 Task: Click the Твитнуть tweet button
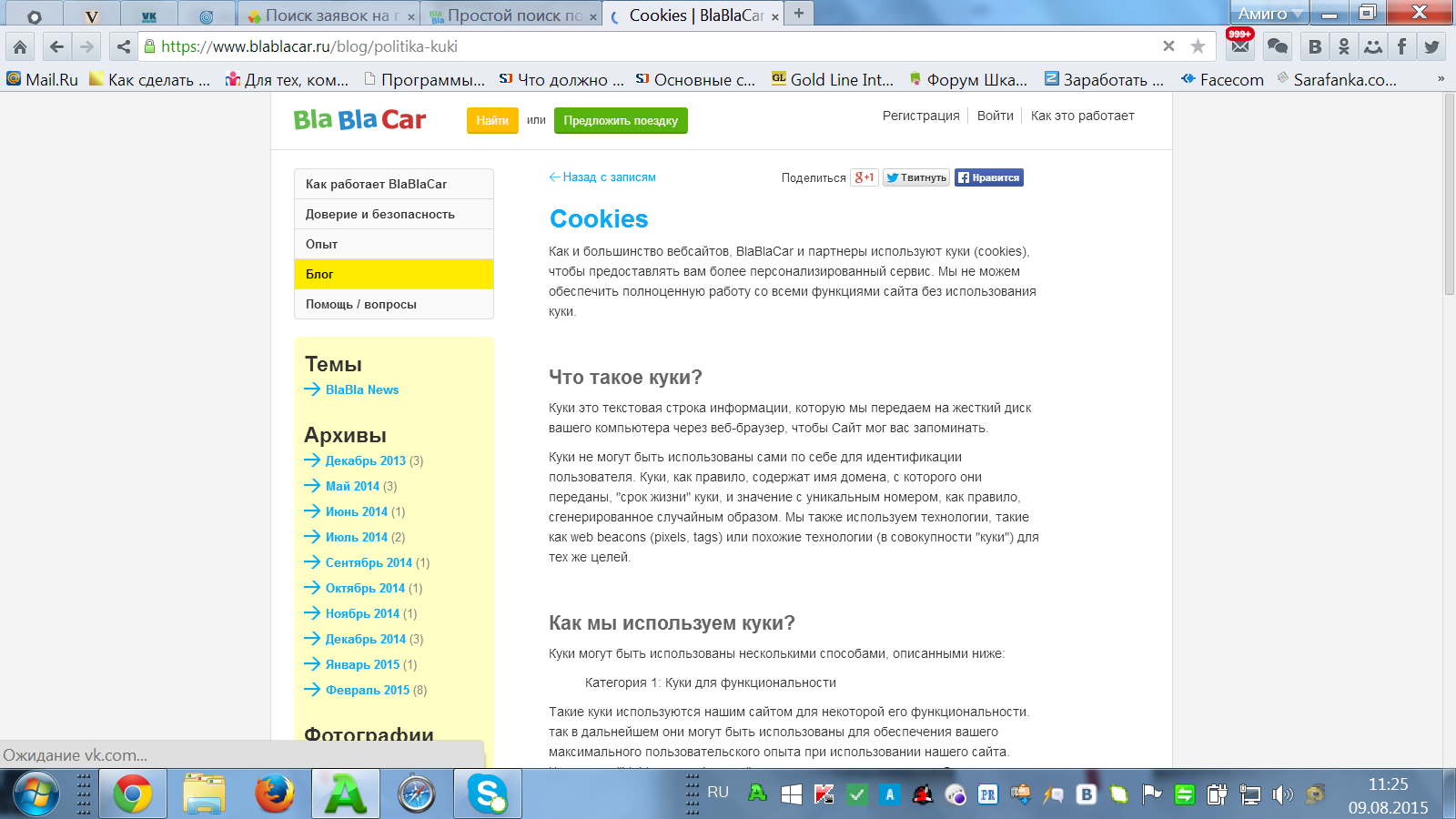coord(916,177)
